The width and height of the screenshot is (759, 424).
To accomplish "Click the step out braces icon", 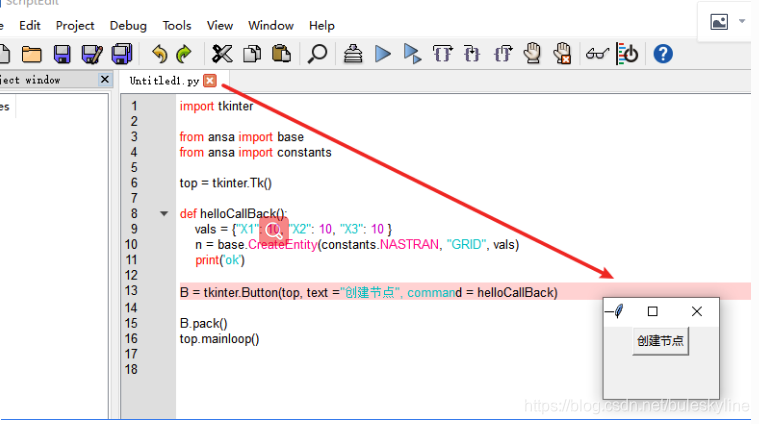I will point(503,54).
